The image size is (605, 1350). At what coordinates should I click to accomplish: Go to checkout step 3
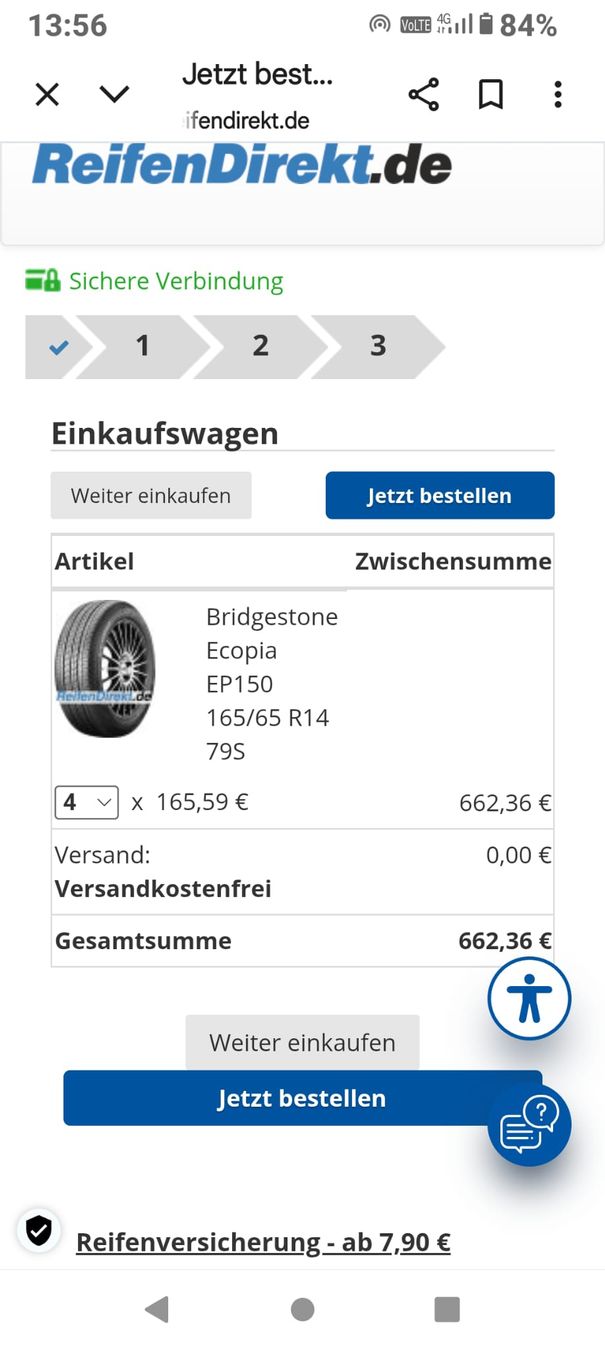coord(378,346)
